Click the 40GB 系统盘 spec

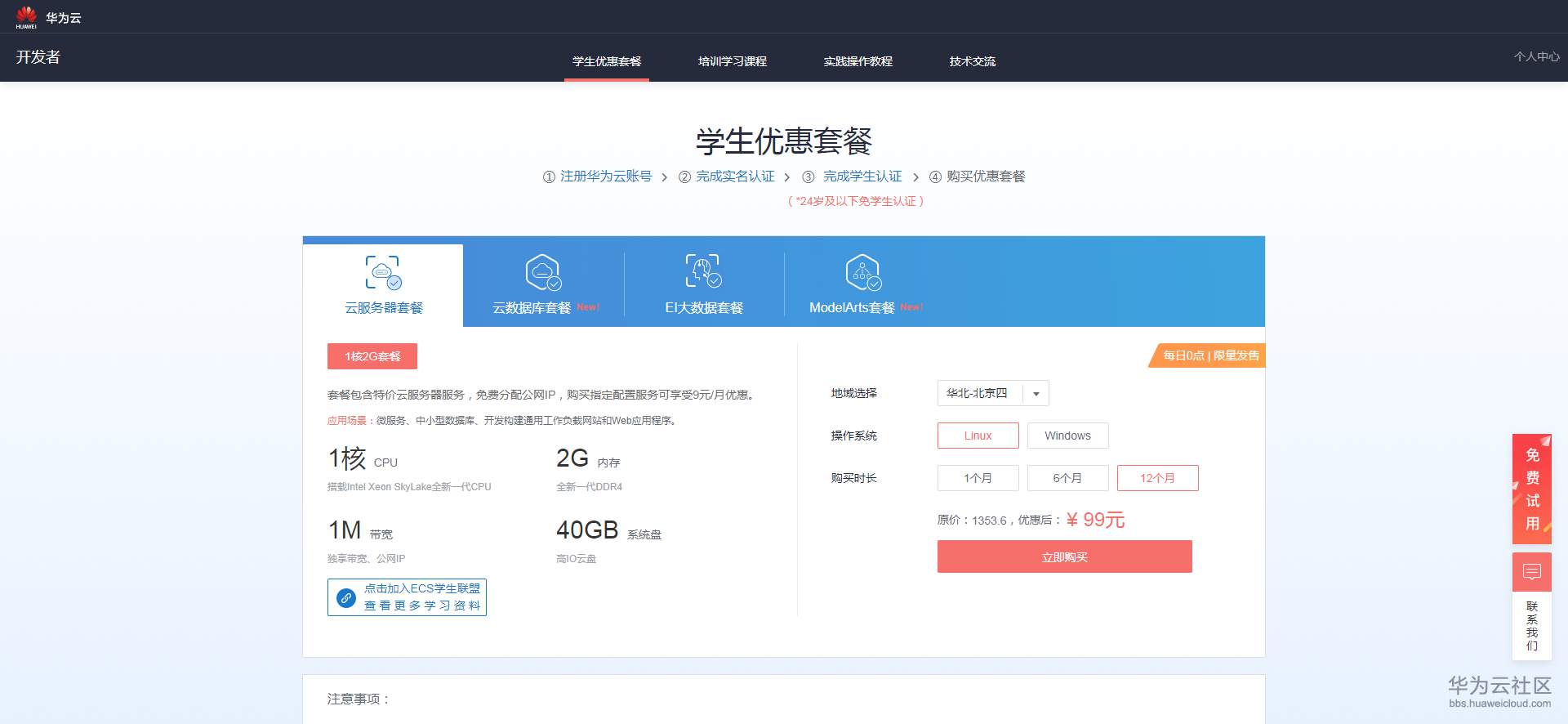(609, 530)
